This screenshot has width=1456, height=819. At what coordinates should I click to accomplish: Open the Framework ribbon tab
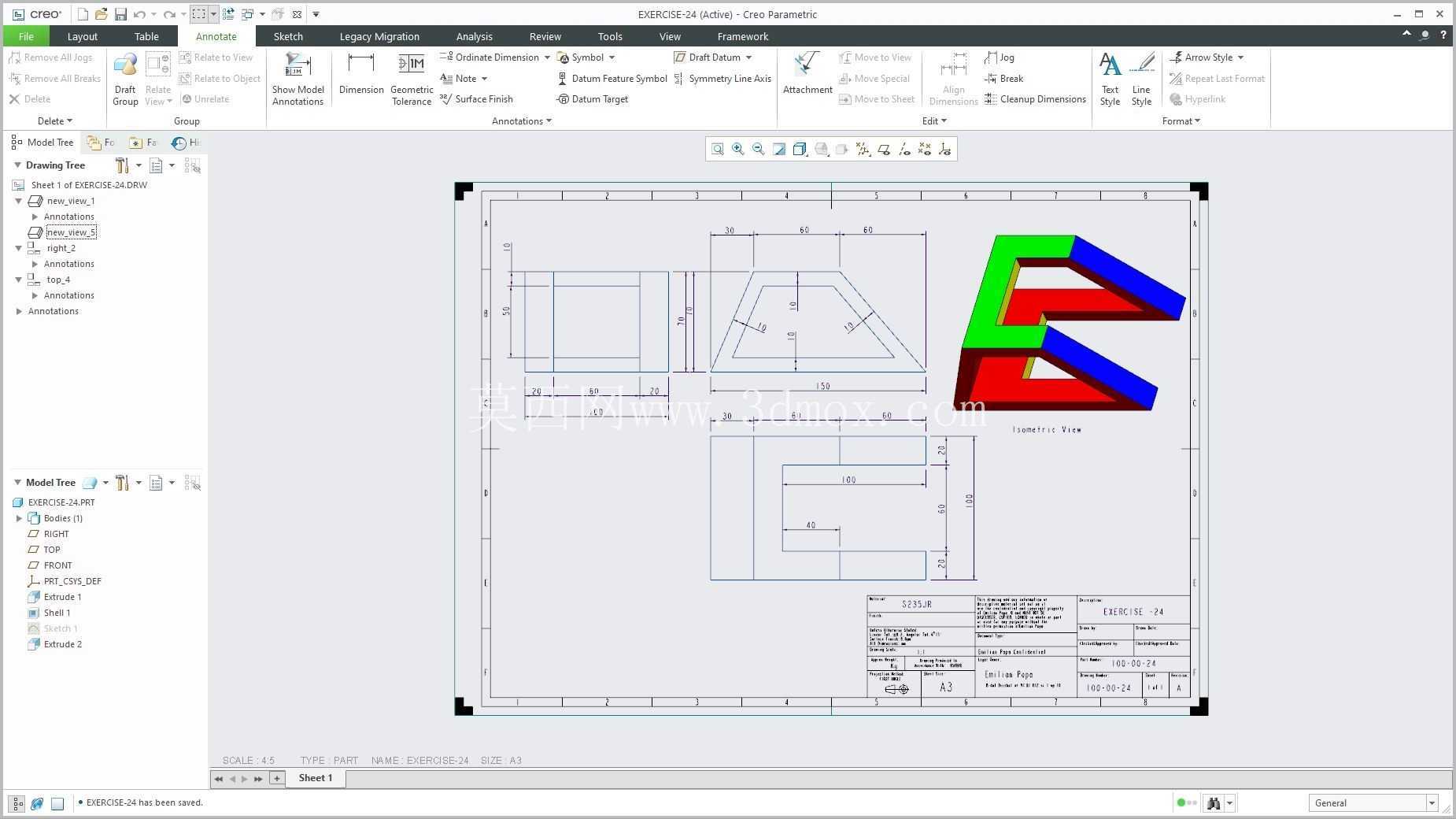tap(743, 36)
